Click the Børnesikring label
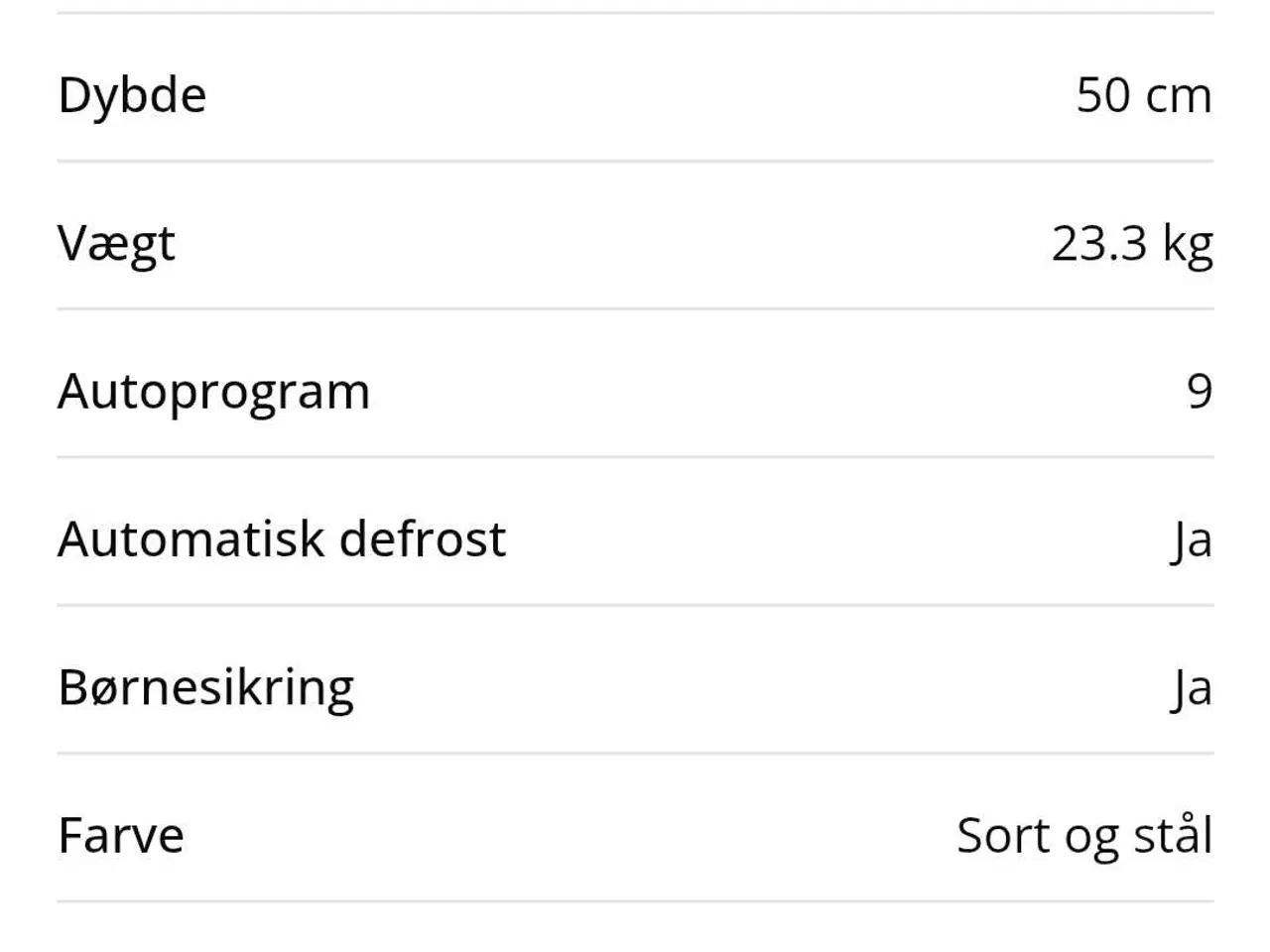The image size is (1270, 952). tap(205, 687)
